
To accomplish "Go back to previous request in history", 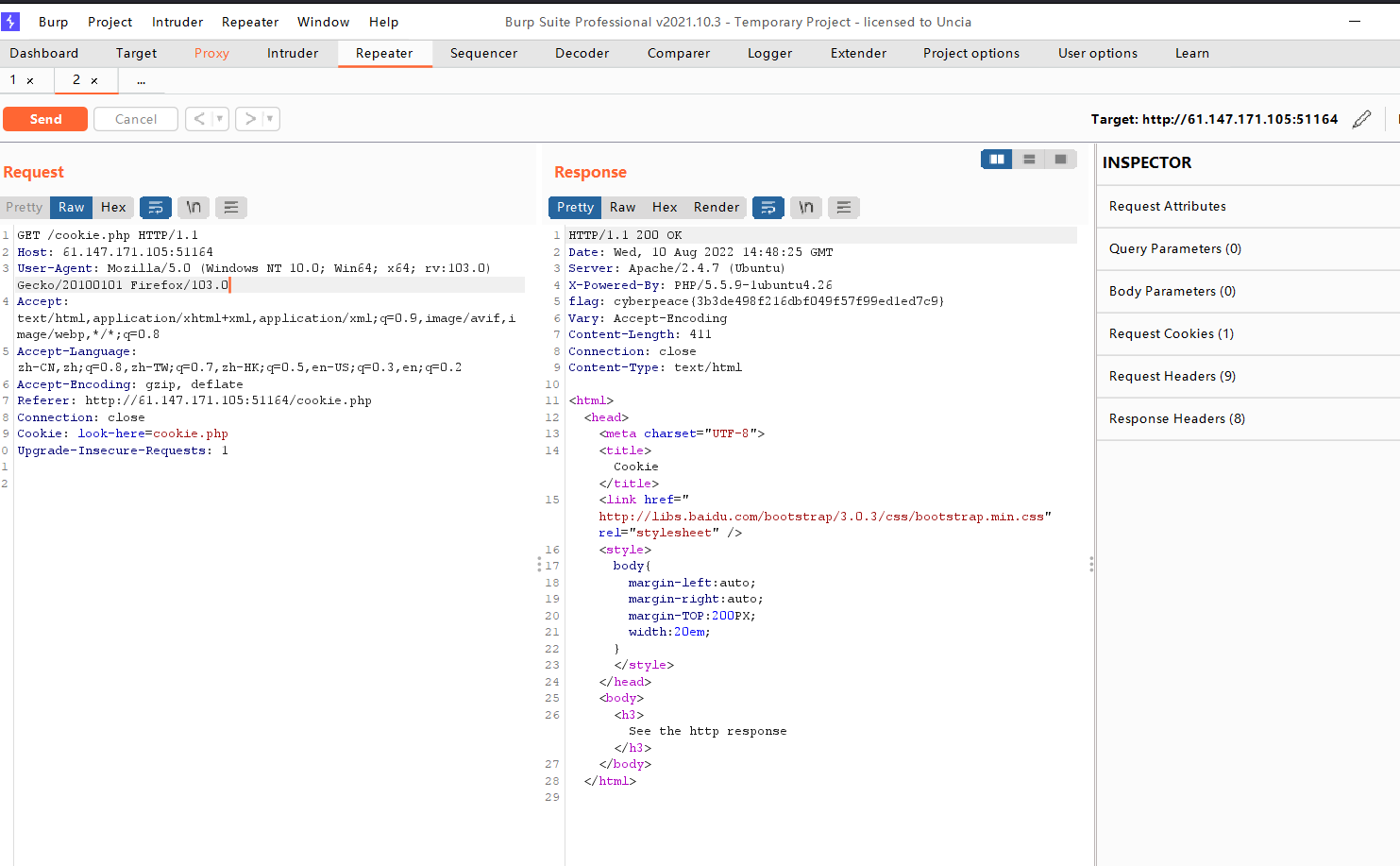I will pos(199,119).
